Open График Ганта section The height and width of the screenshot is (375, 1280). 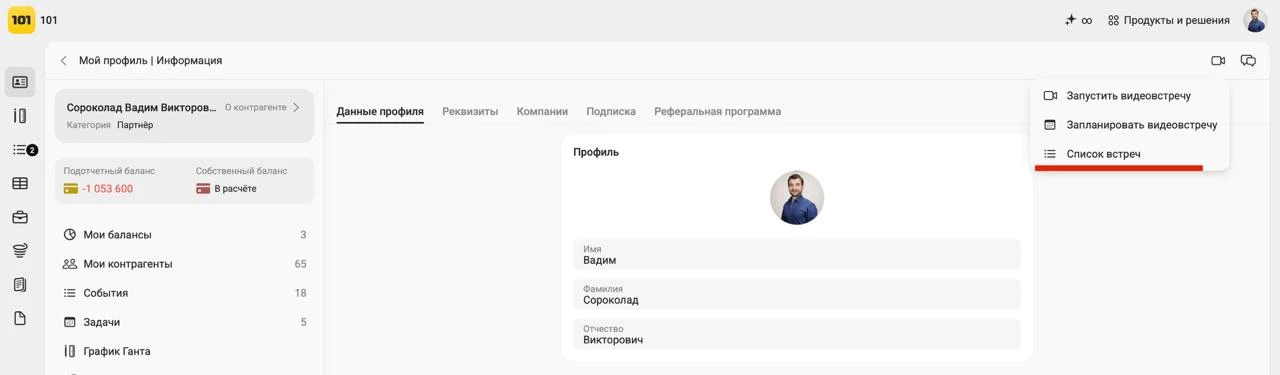pos(184,351)
